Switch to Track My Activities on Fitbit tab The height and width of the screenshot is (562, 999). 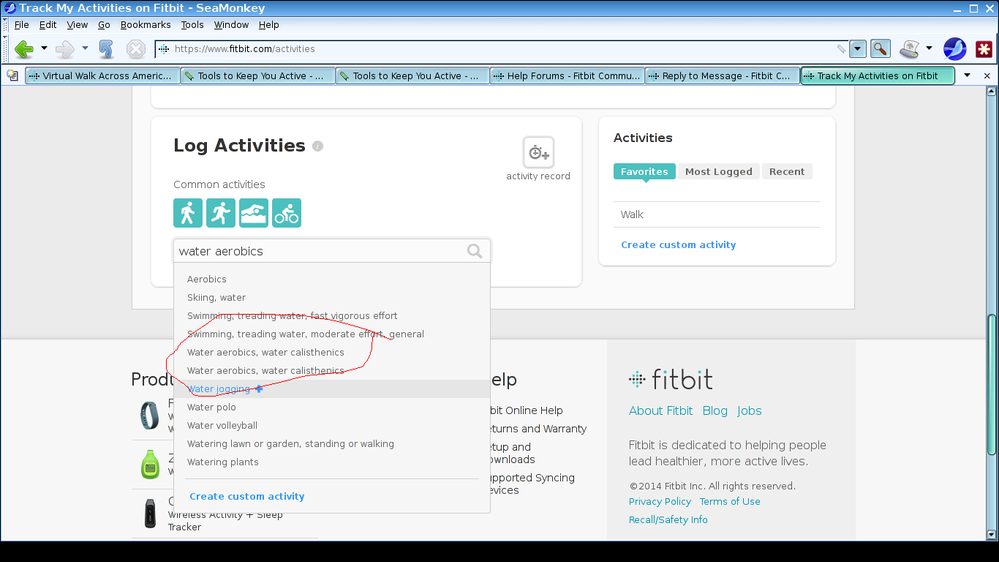[877, 76]
